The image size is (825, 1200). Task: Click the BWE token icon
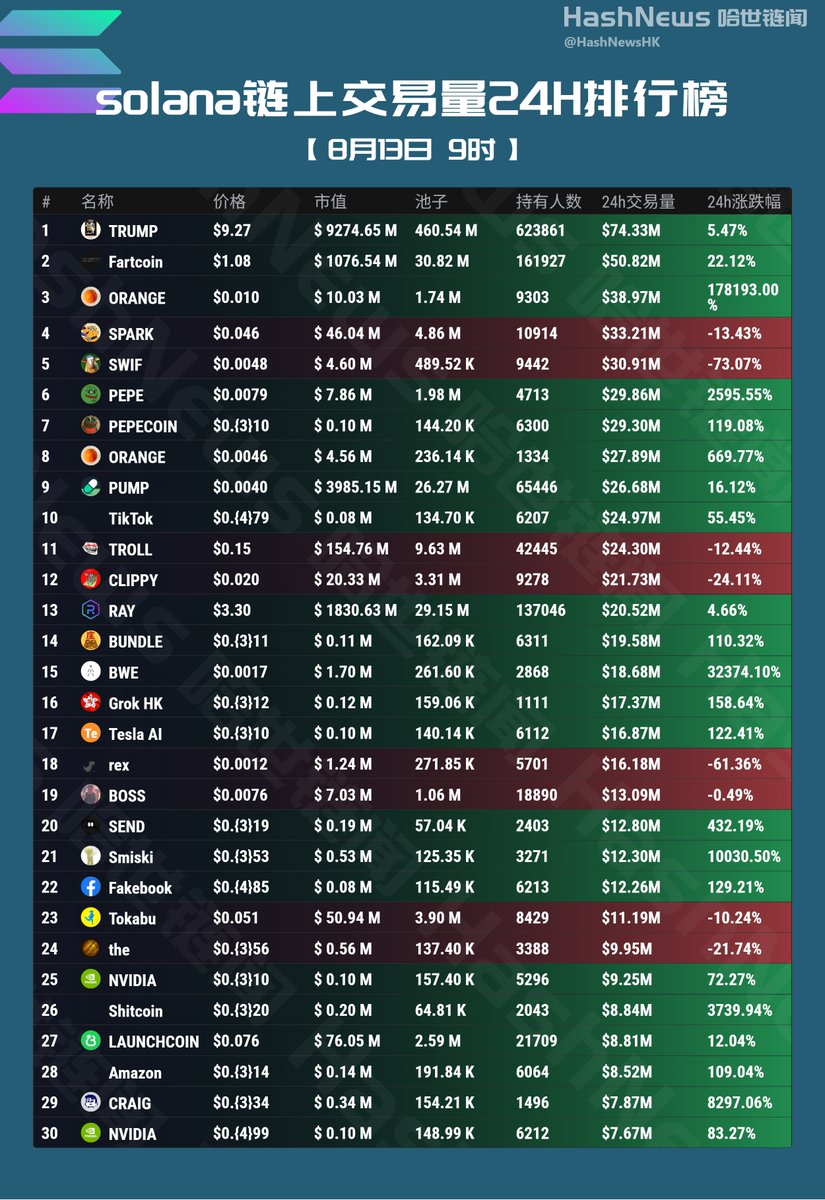91,672
